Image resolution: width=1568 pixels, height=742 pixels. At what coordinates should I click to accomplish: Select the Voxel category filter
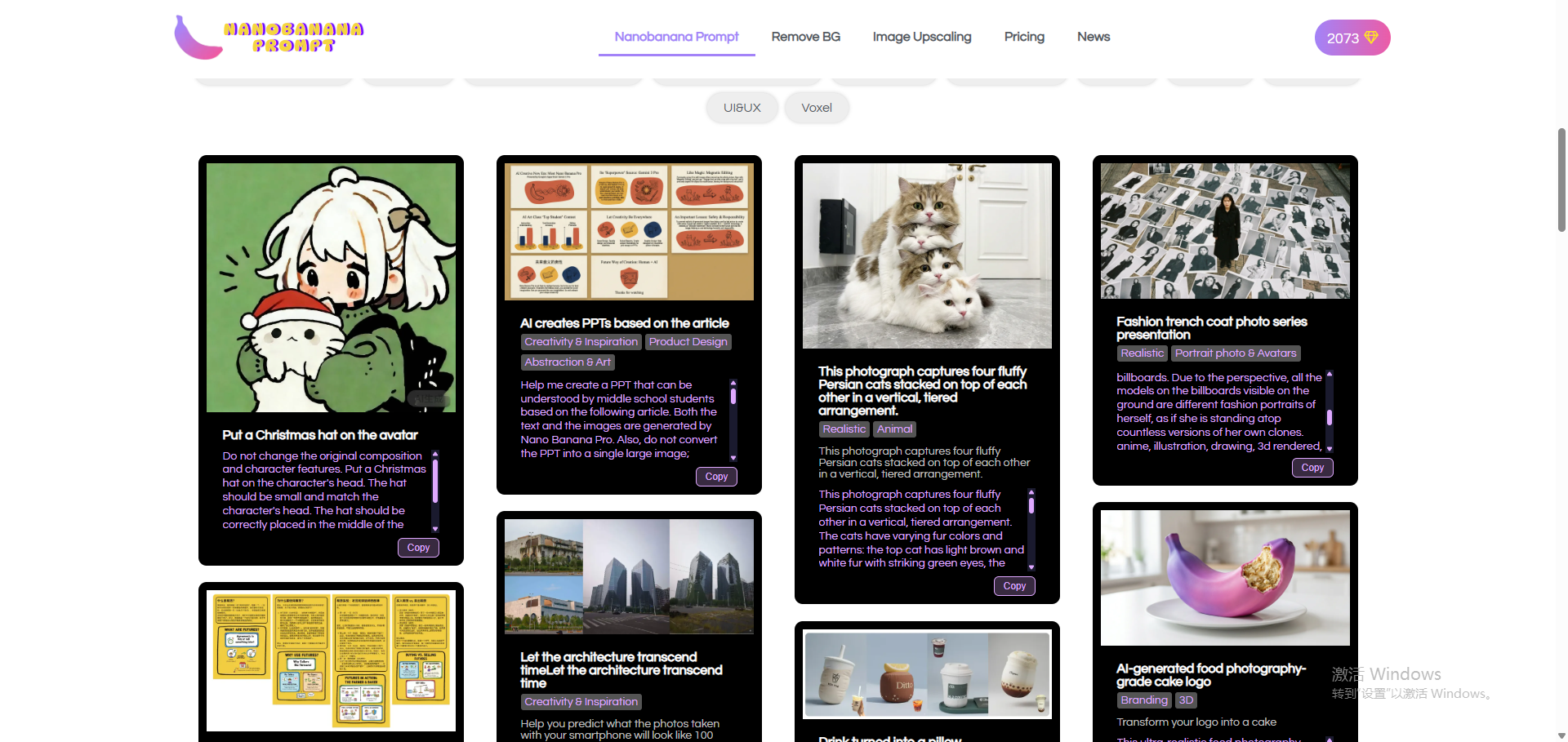click(816, 108)
